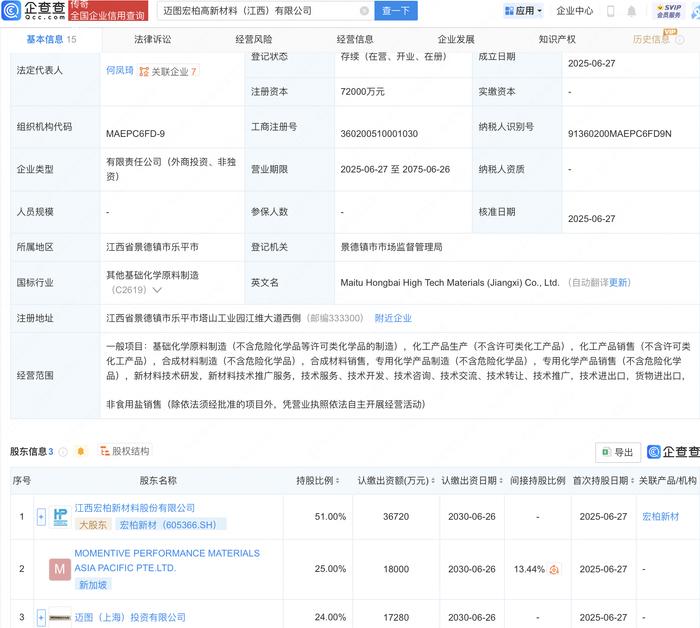Open the Excel icon on 导出 button

606,452
